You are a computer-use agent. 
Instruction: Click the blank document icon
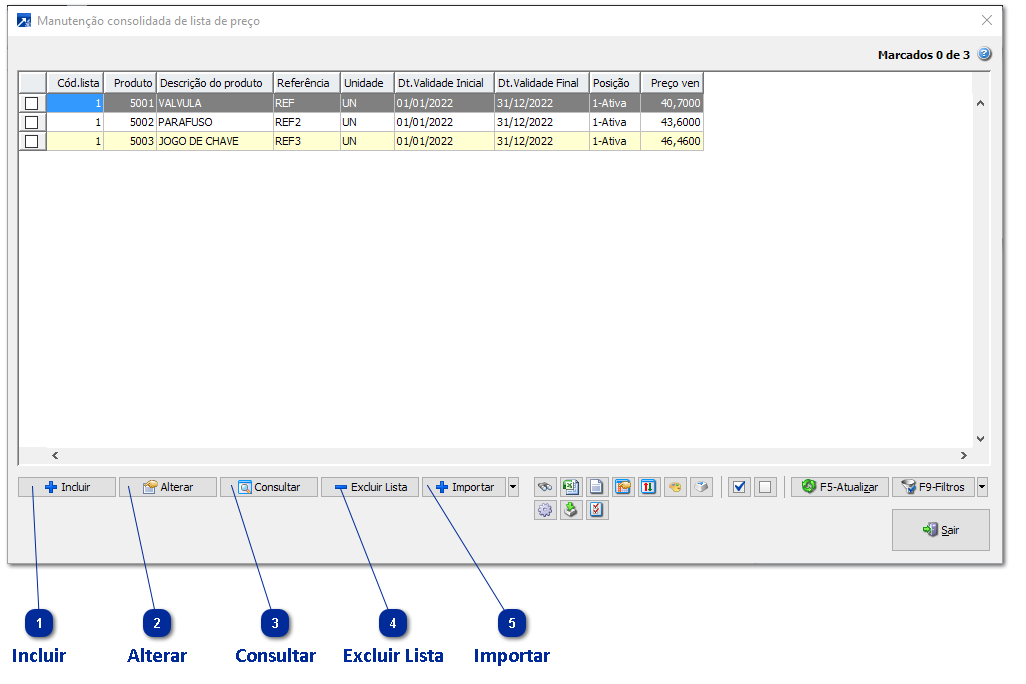(x=597, y=487)
